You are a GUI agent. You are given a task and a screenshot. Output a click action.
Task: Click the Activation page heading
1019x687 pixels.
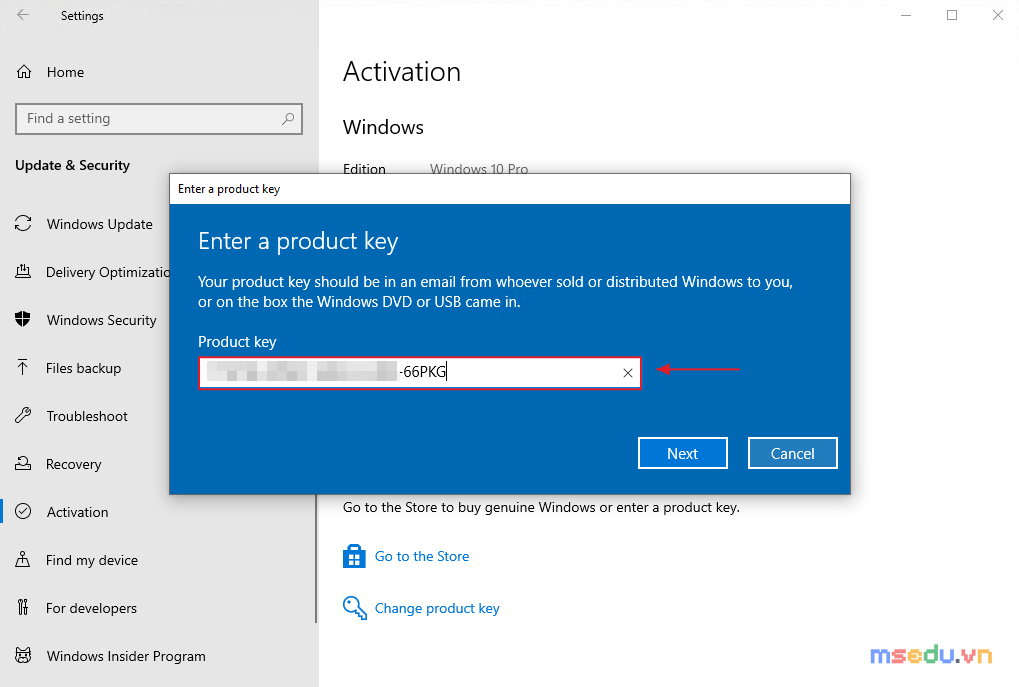[x=402, y=71]
